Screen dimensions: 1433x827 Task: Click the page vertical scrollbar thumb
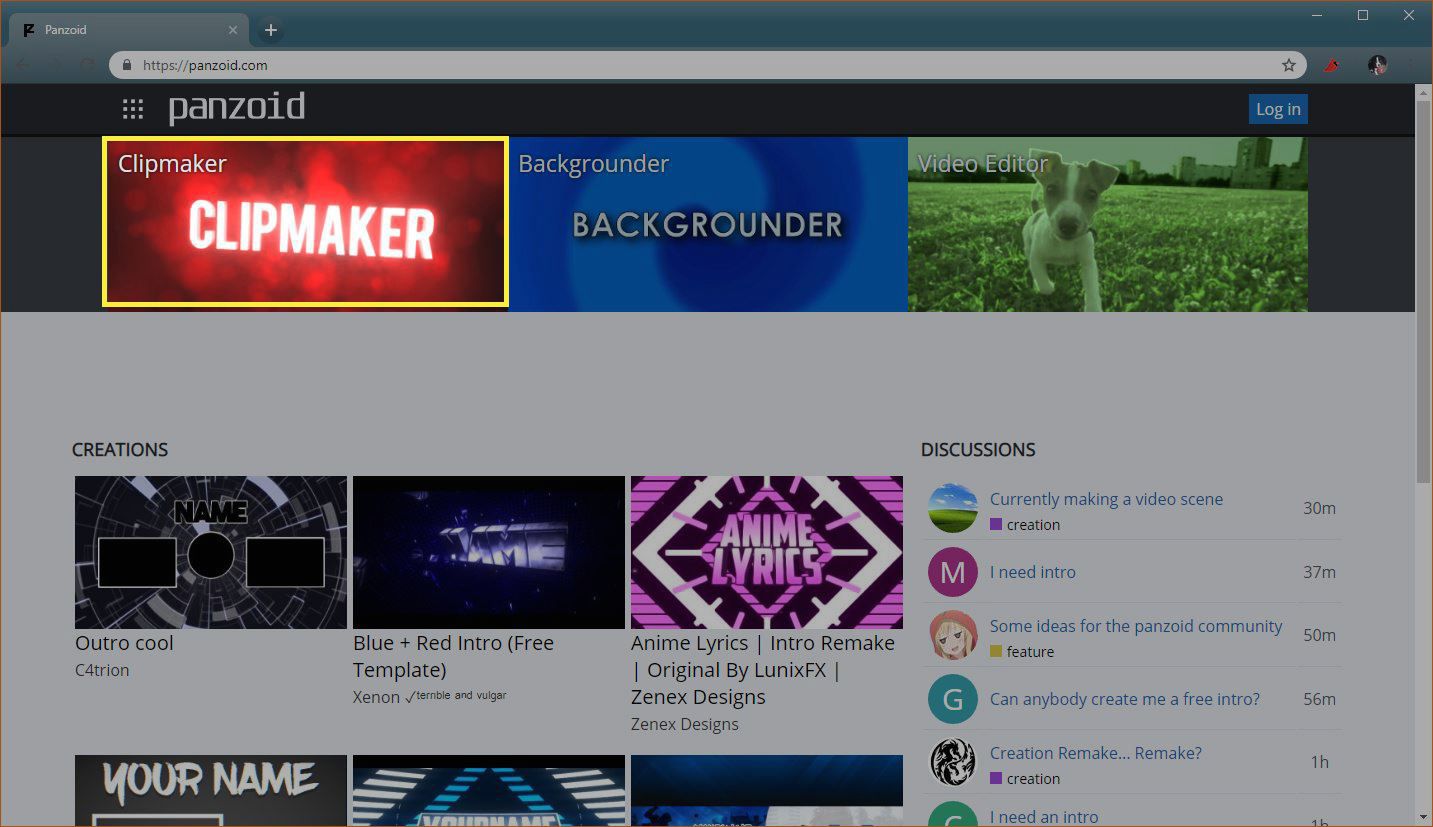pos(1424,290)
